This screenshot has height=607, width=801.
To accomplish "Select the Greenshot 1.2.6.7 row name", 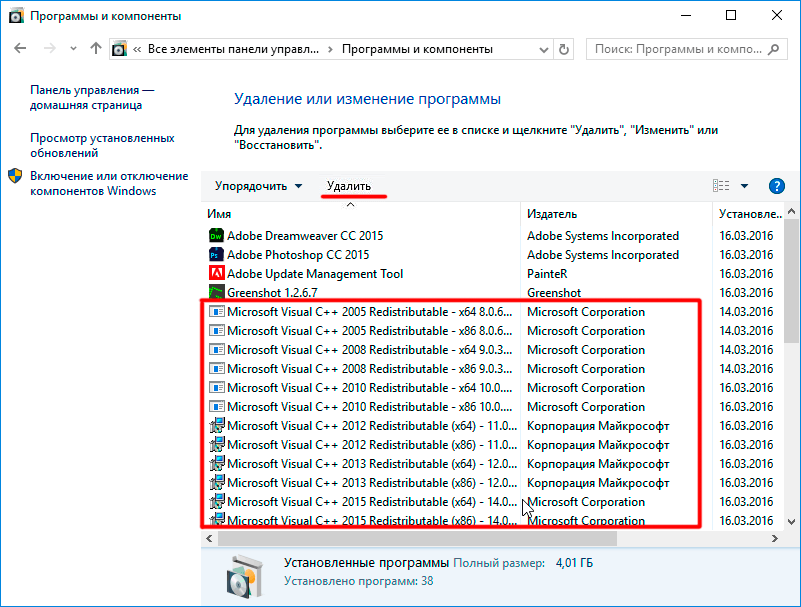I will coord(272,293).
